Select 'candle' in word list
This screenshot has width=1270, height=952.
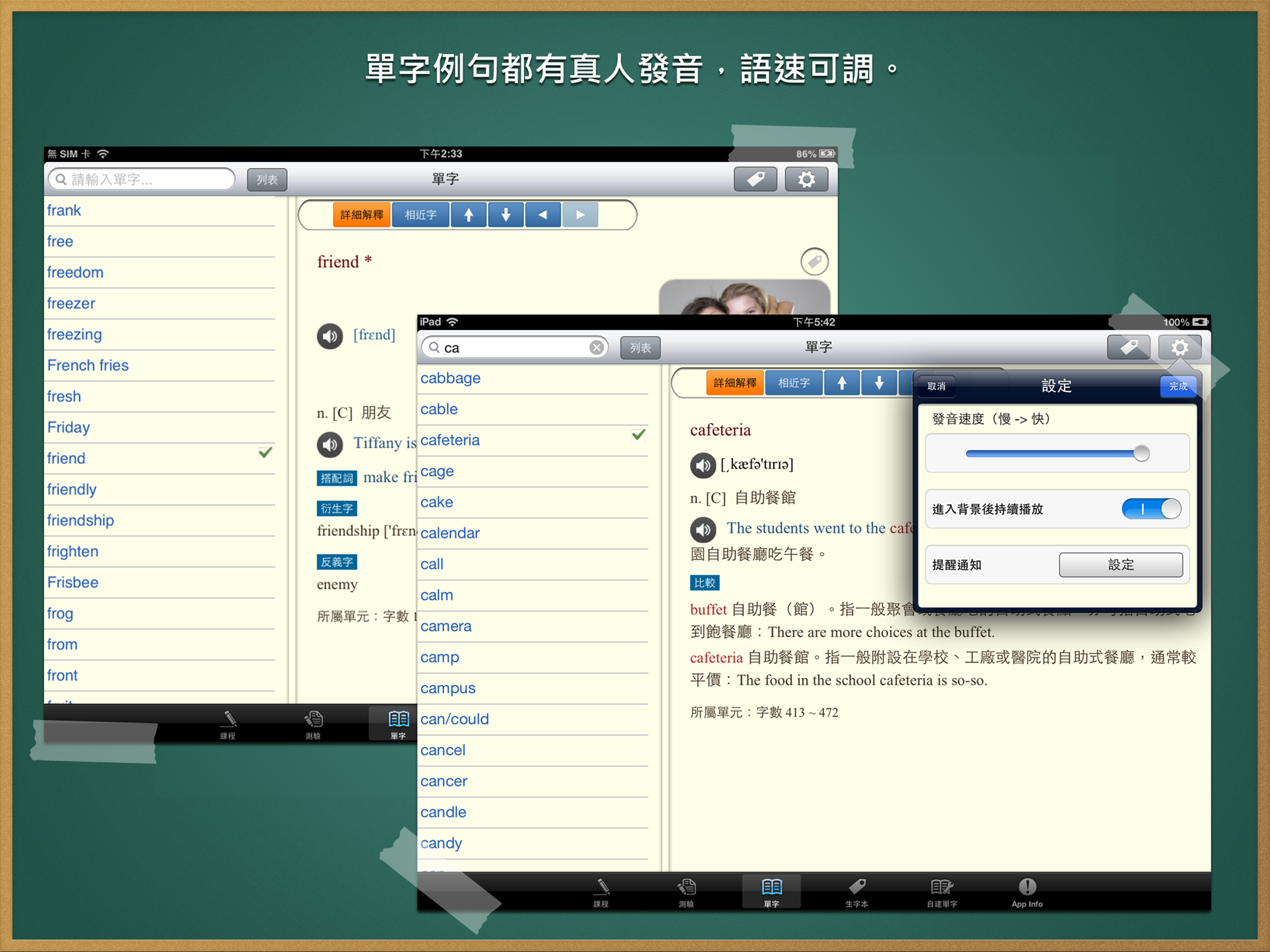click(533, 813)
